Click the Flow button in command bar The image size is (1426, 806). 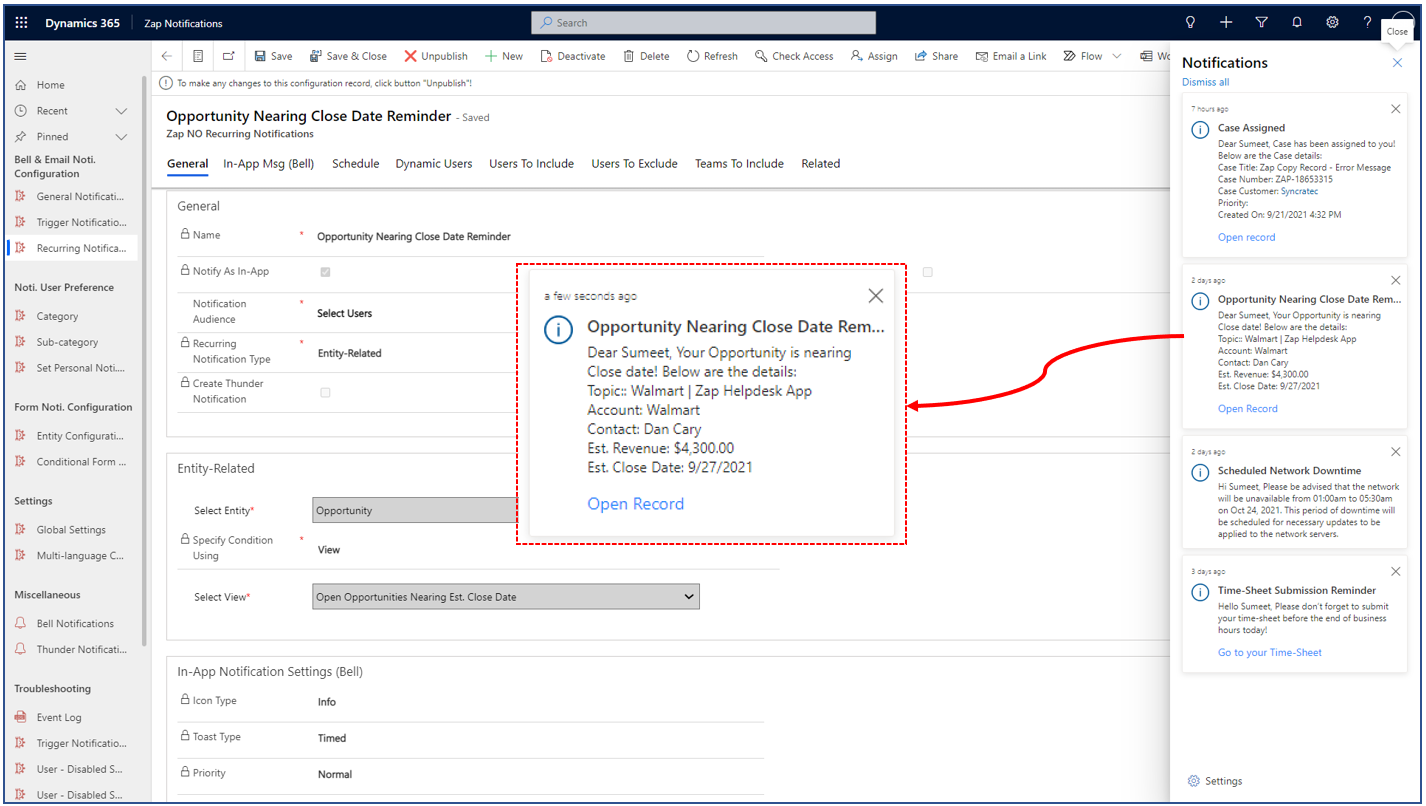(x=1083, y=56)
